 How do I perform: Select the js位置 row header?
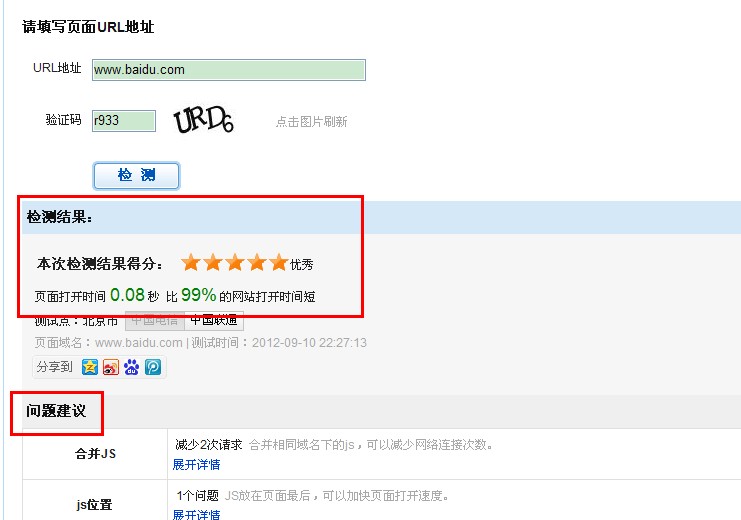pos(94,505)
